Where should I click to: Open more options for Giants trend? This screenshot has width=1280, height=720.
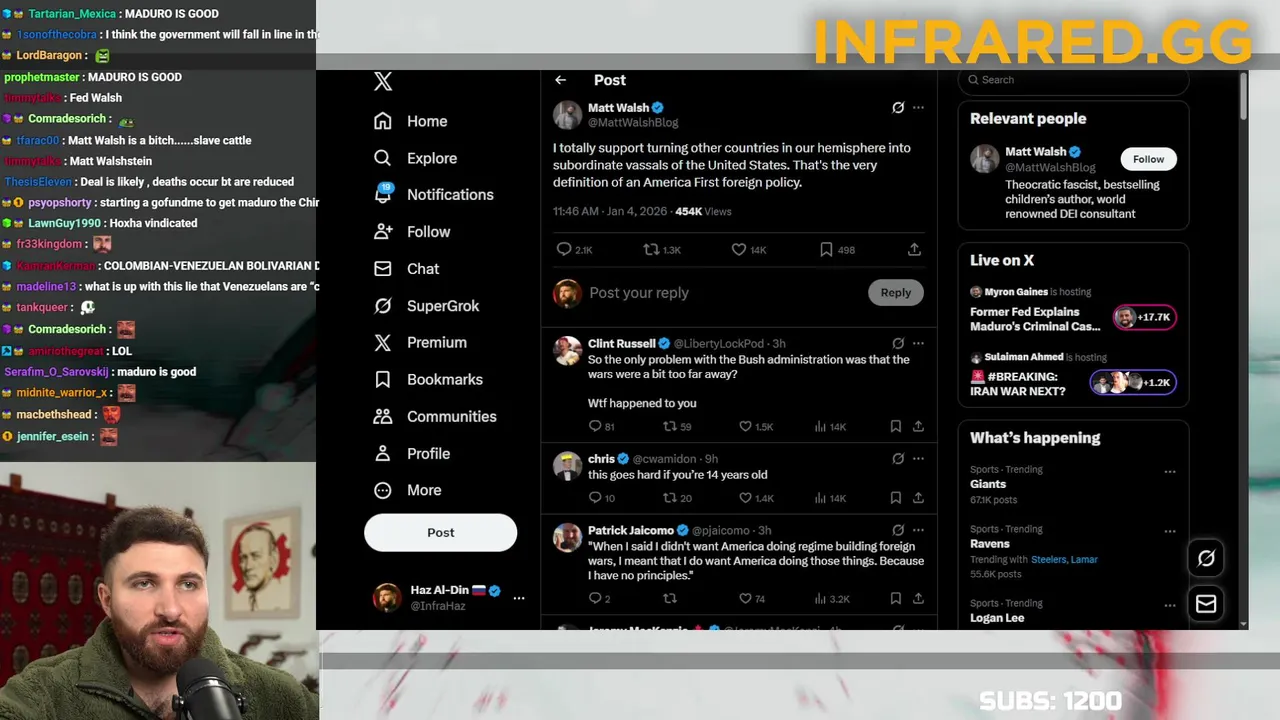coord(1170,472)
